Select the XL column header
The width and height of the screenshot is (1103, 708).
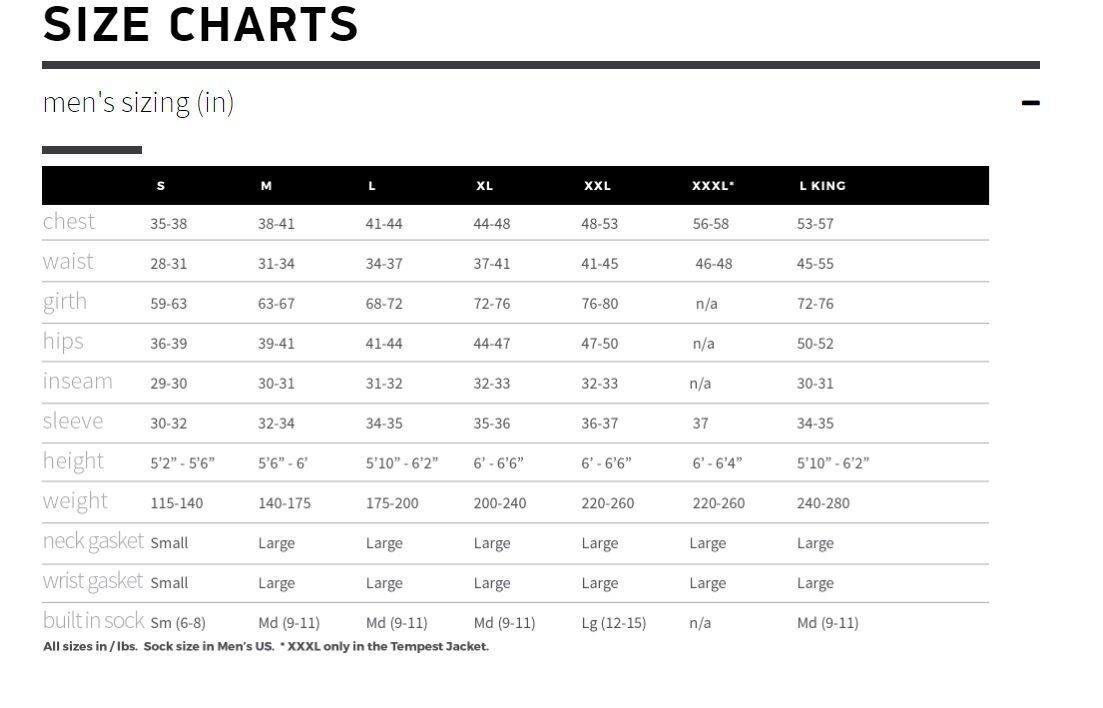pos(485,186)
